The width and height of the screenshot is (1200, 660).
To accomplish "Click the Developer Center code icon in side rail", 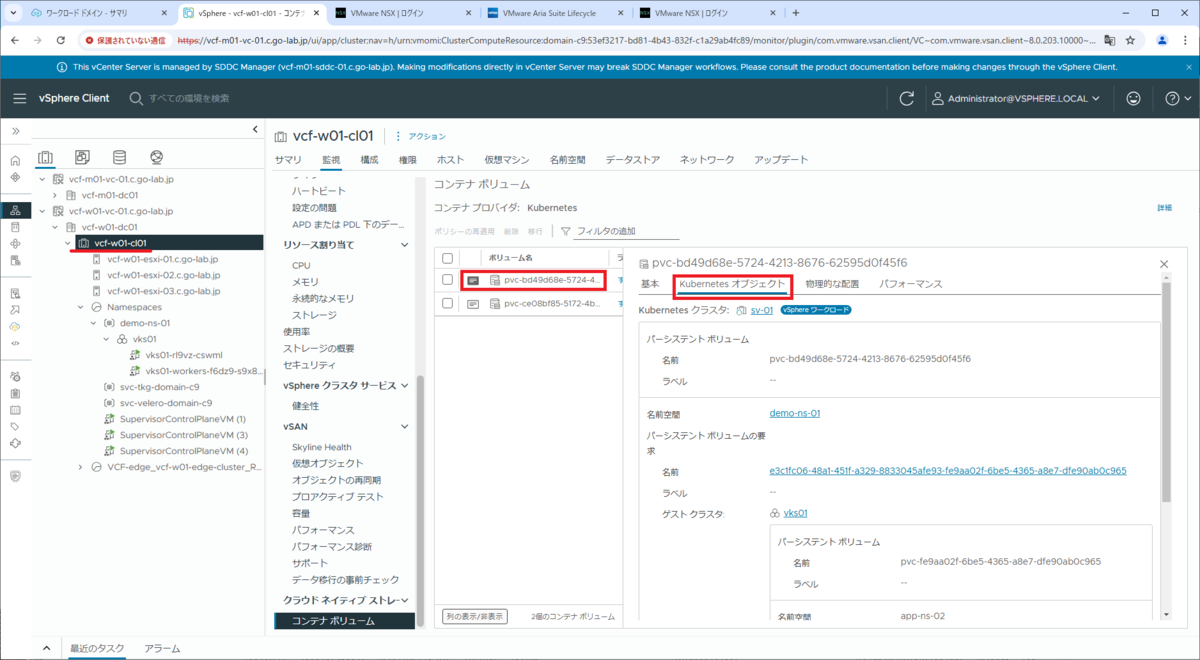I will coord(15,343).
